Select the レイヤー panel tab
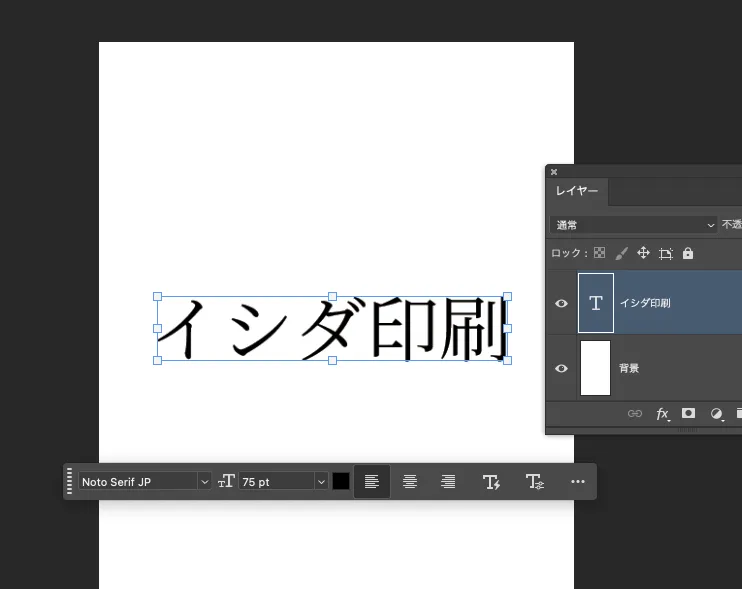This screenshot has height=589, width=742. point(576,191)
